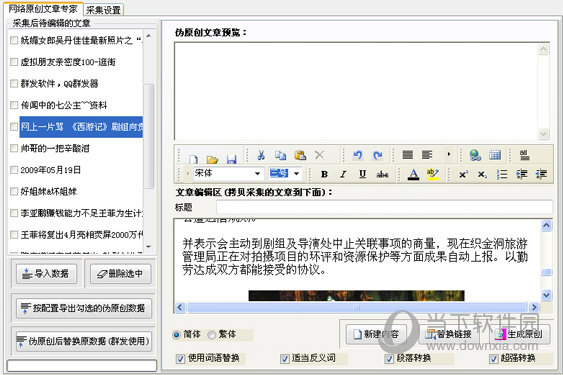
Task: Check the 帅哥的一把辛酸泪 article box
Action: tap(14, 148)
